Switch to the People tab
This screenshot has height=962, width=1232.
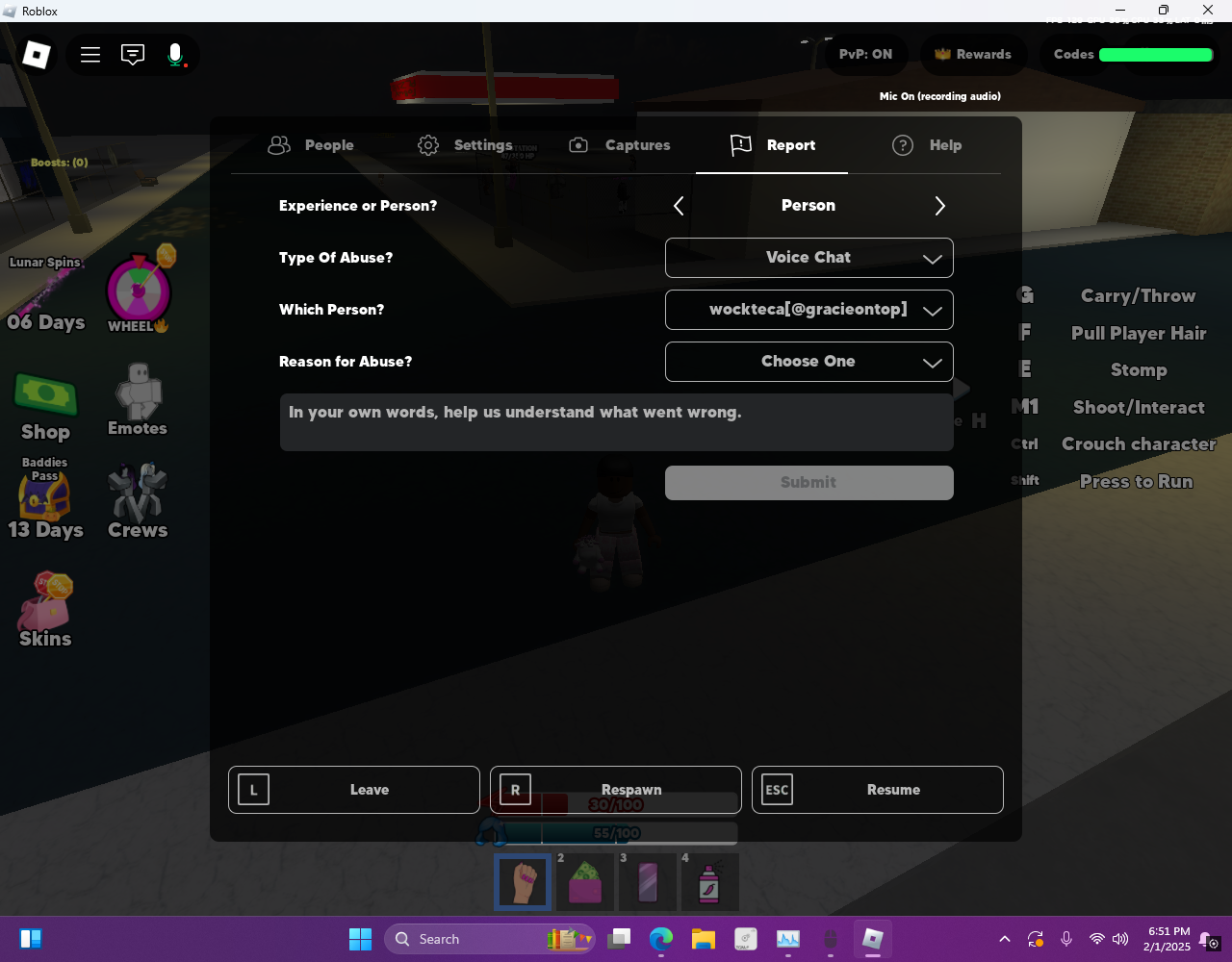pos(311,145)
